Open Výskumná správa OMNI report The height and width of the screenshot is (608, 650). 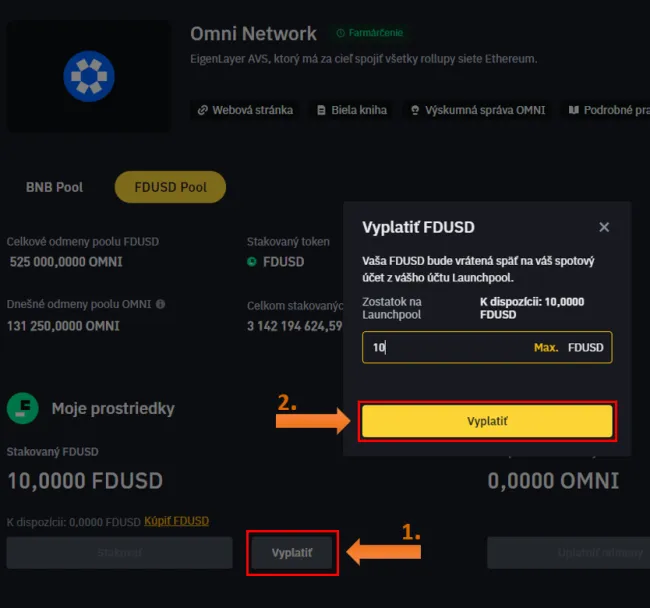477,110
